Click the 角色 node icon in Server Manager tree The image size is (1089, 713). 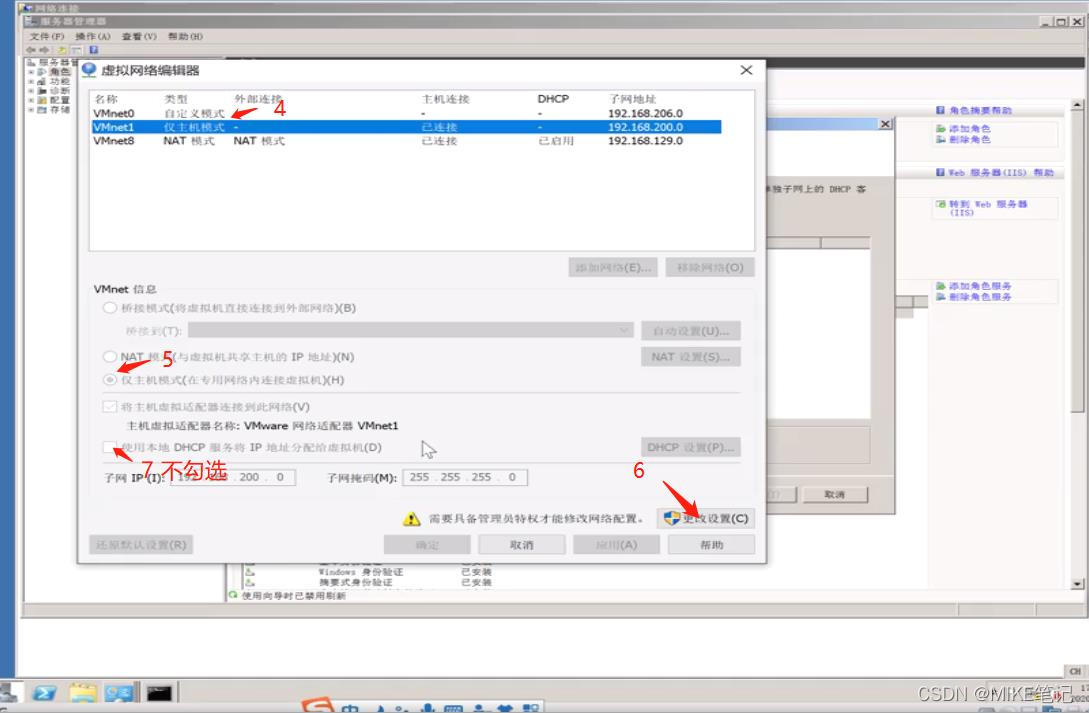[x=42, y=72]
